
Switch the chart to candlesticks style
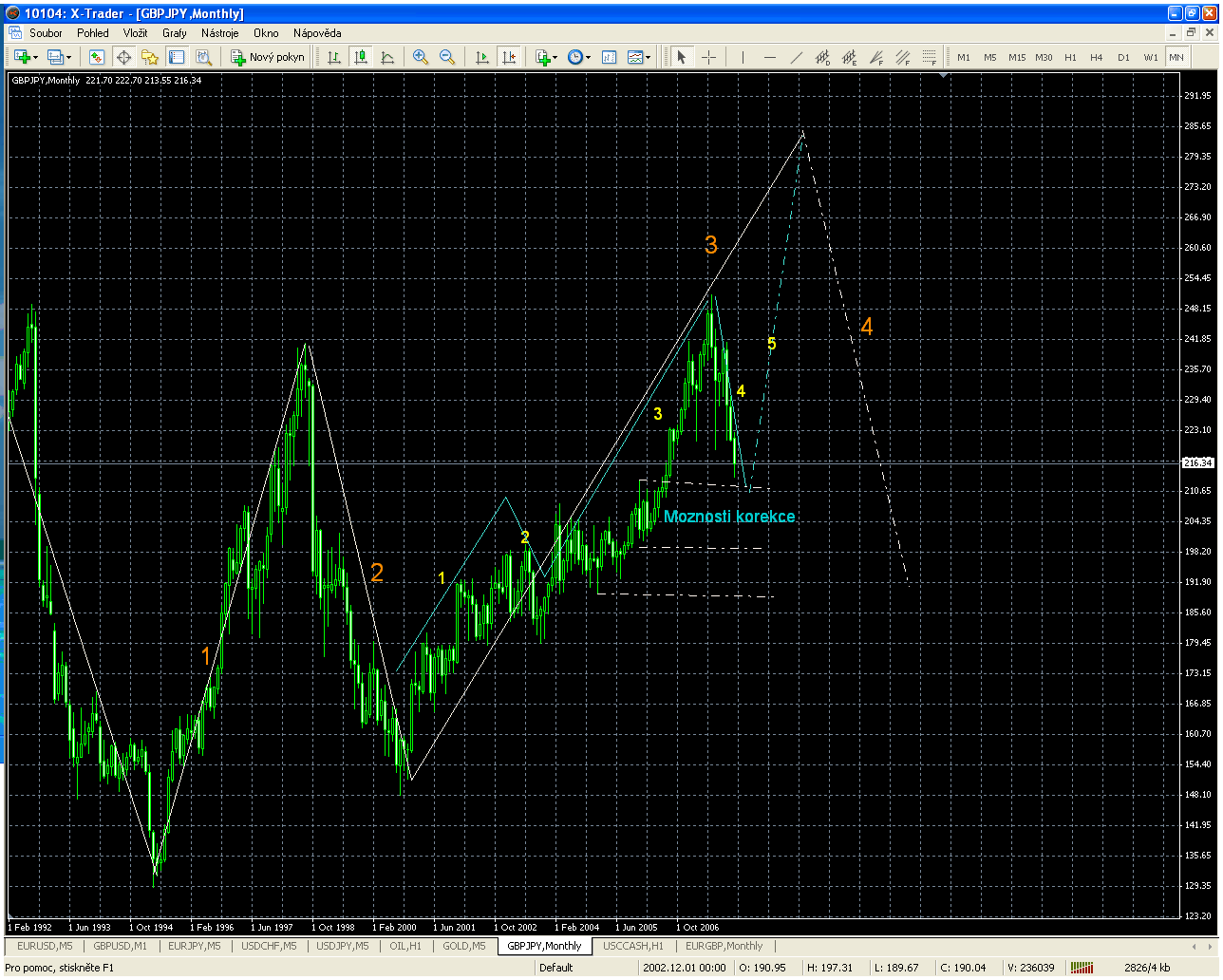361,57
